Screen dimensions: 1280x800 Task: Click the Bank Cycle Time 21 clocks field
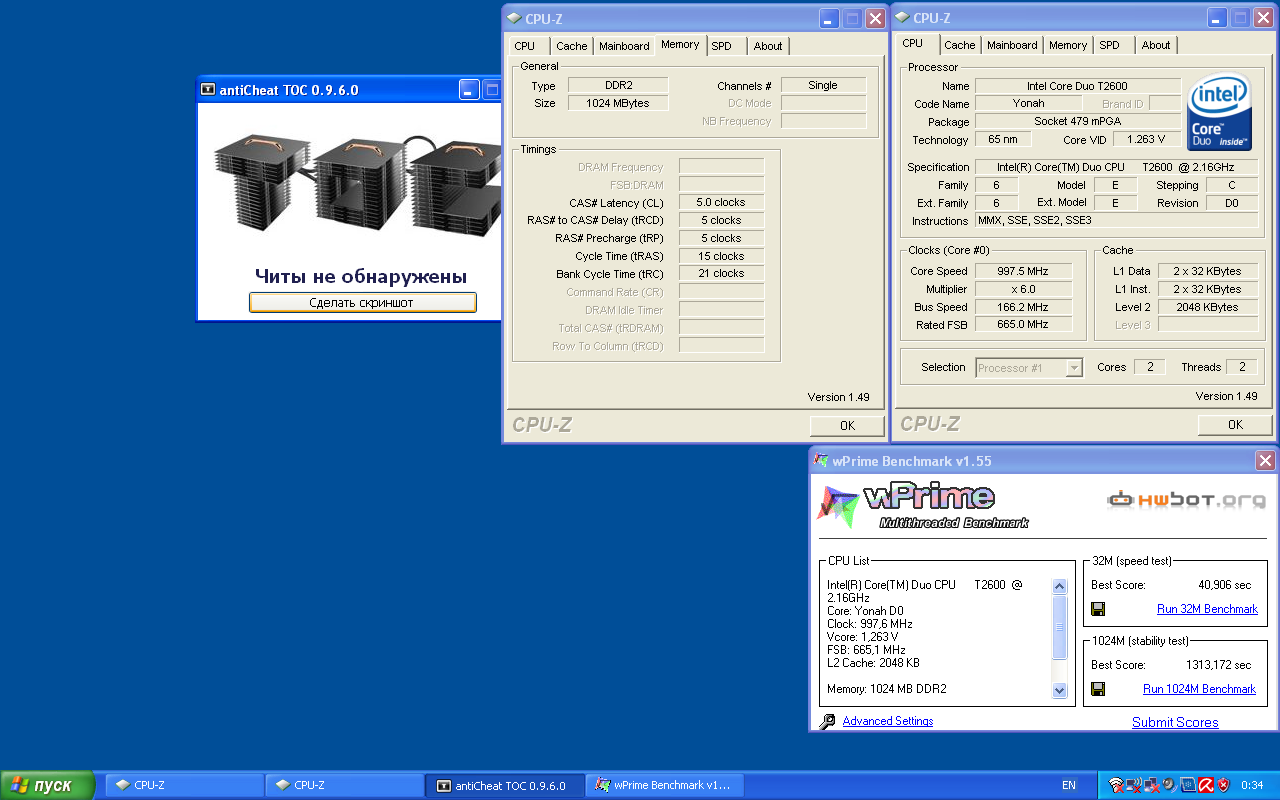pyautogui.click(x=721, y=273)
